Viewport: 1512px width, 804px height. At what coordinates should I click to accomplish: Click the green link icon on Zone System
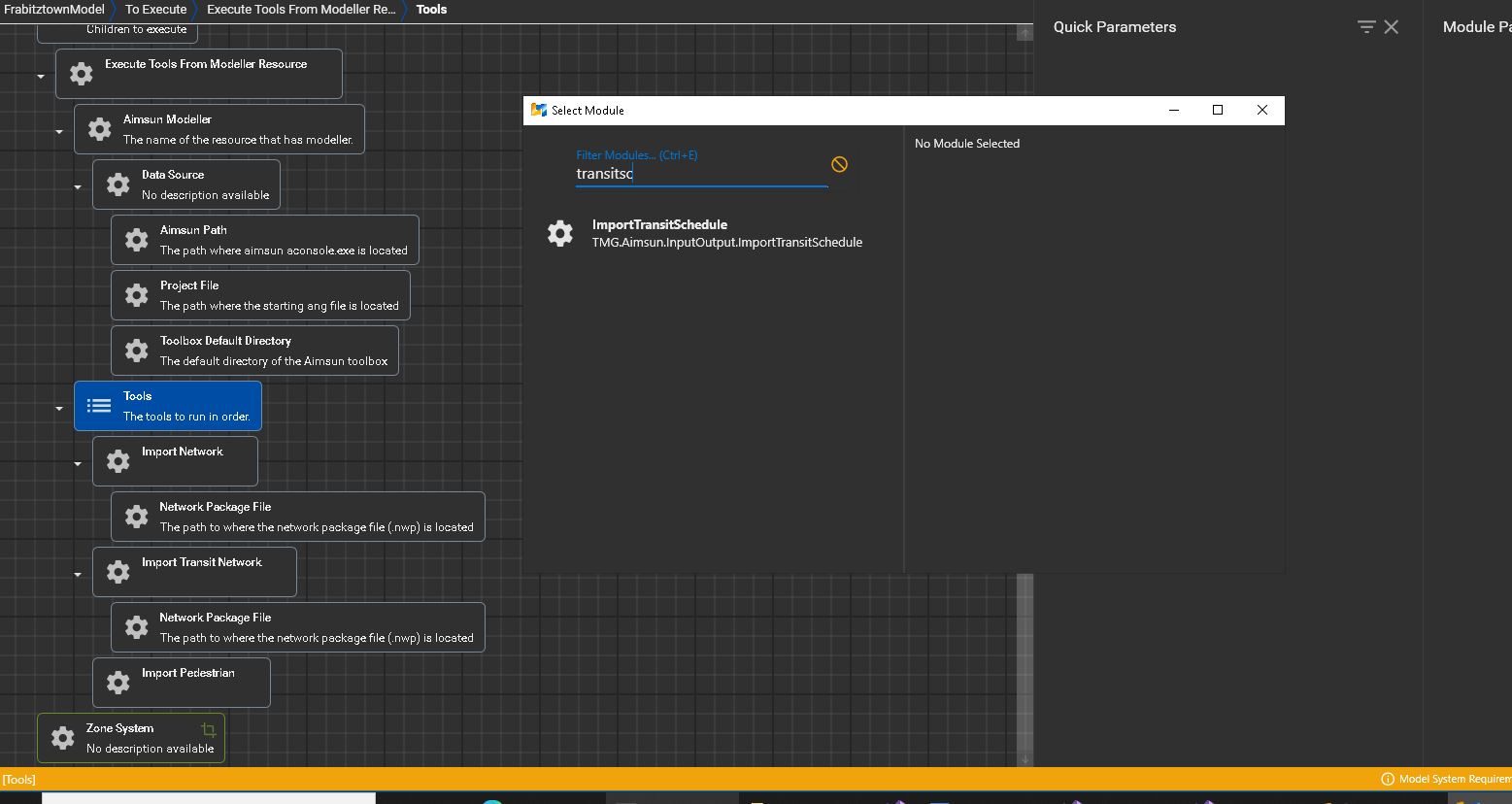[x=208, y=728]
